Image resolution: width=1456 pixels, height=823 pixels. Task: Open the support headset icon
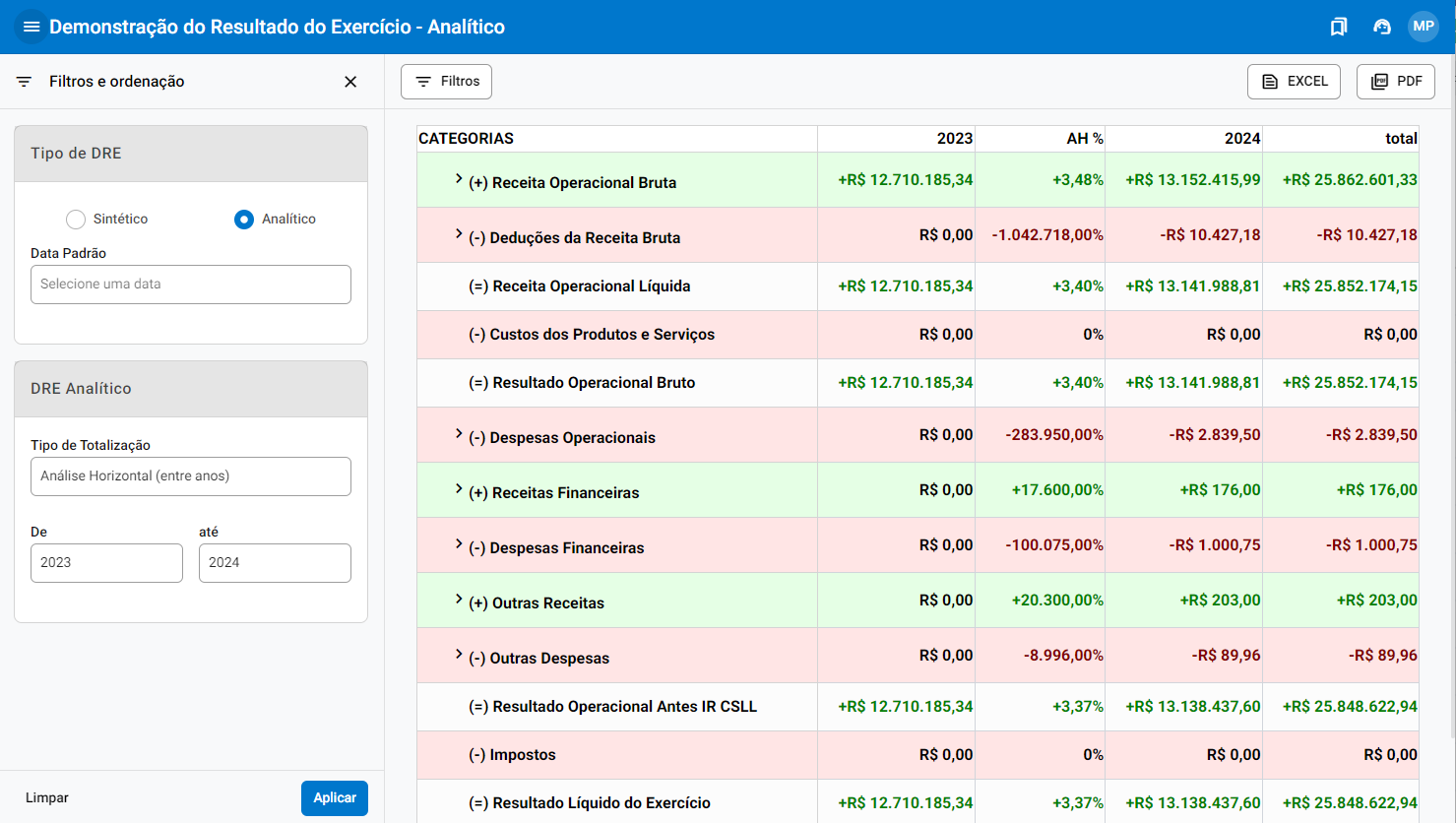coord(1381,27)
